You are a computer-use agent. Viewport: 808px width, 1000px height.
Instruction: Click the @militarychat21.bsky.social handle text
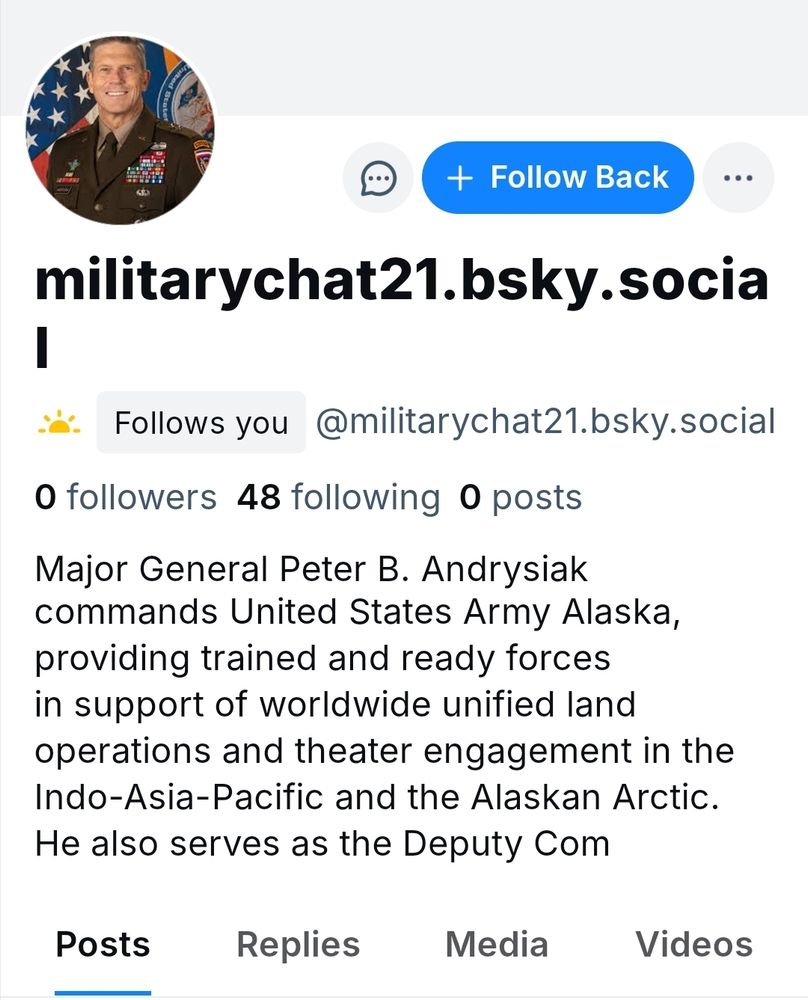545,421
